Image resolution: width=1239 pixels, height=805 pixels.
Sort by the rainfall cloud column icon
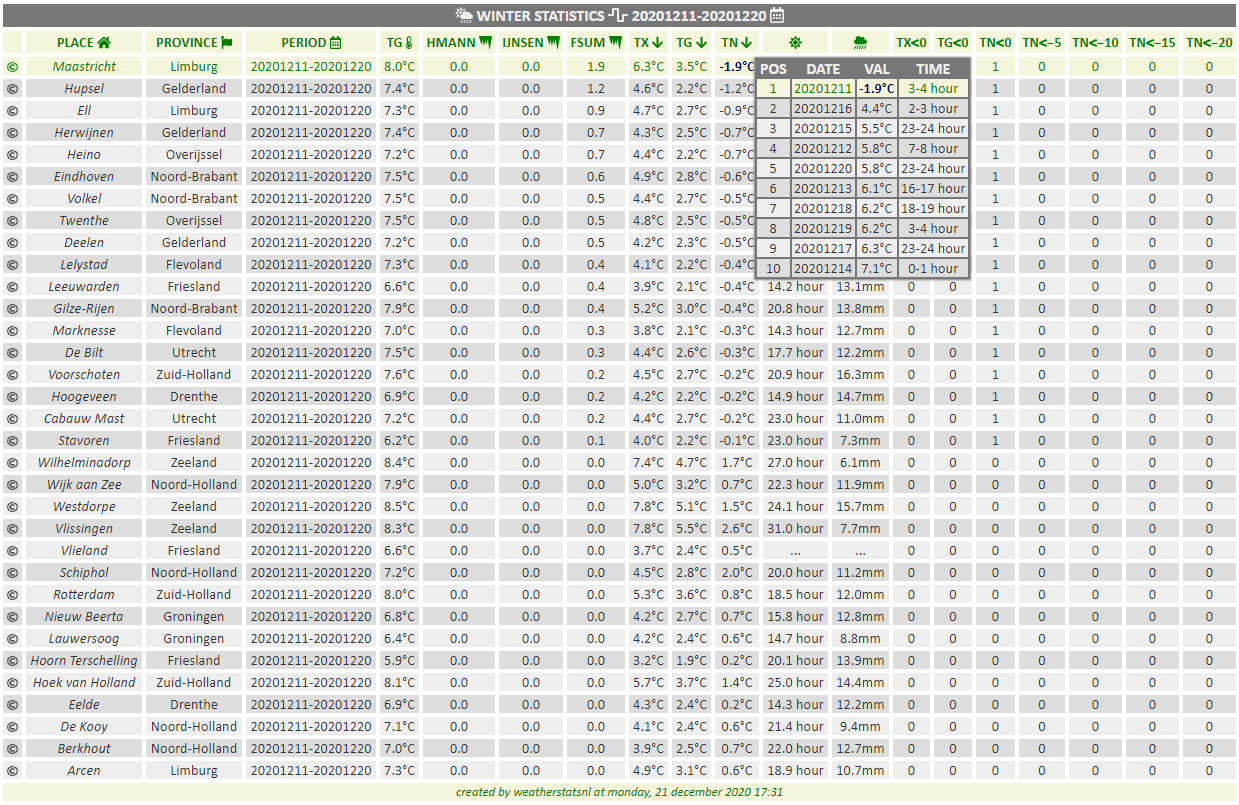pos(860,43)
